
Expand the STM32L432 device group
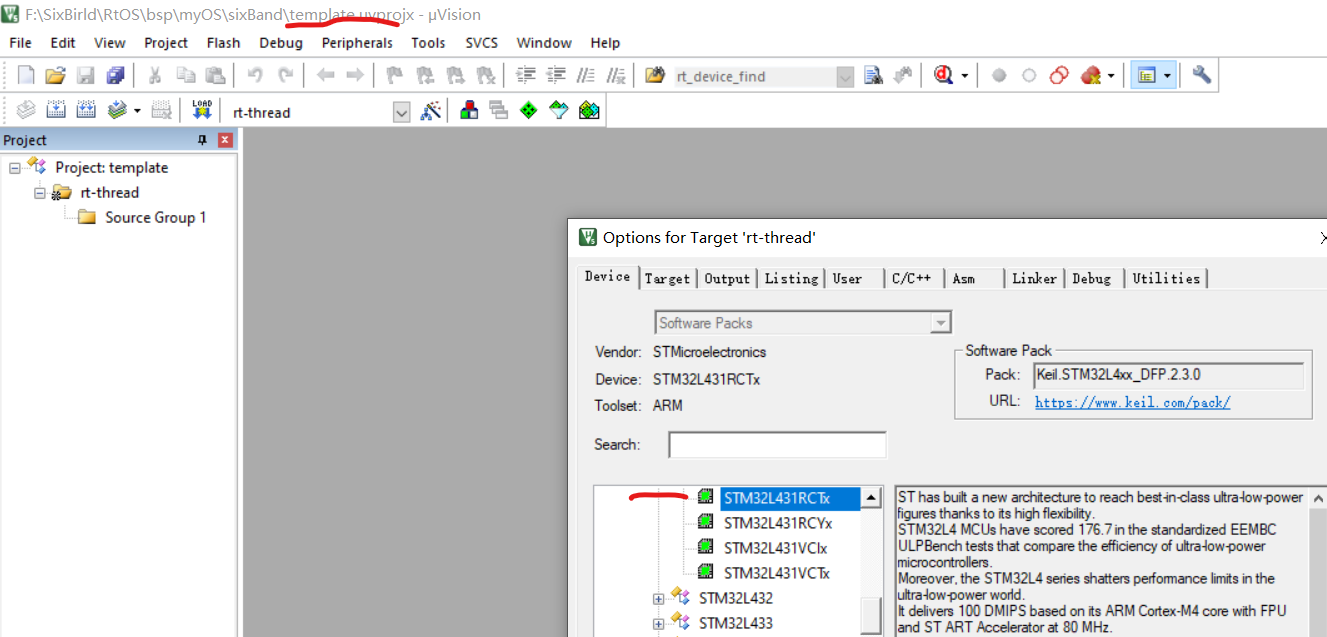tap(658, 599)
